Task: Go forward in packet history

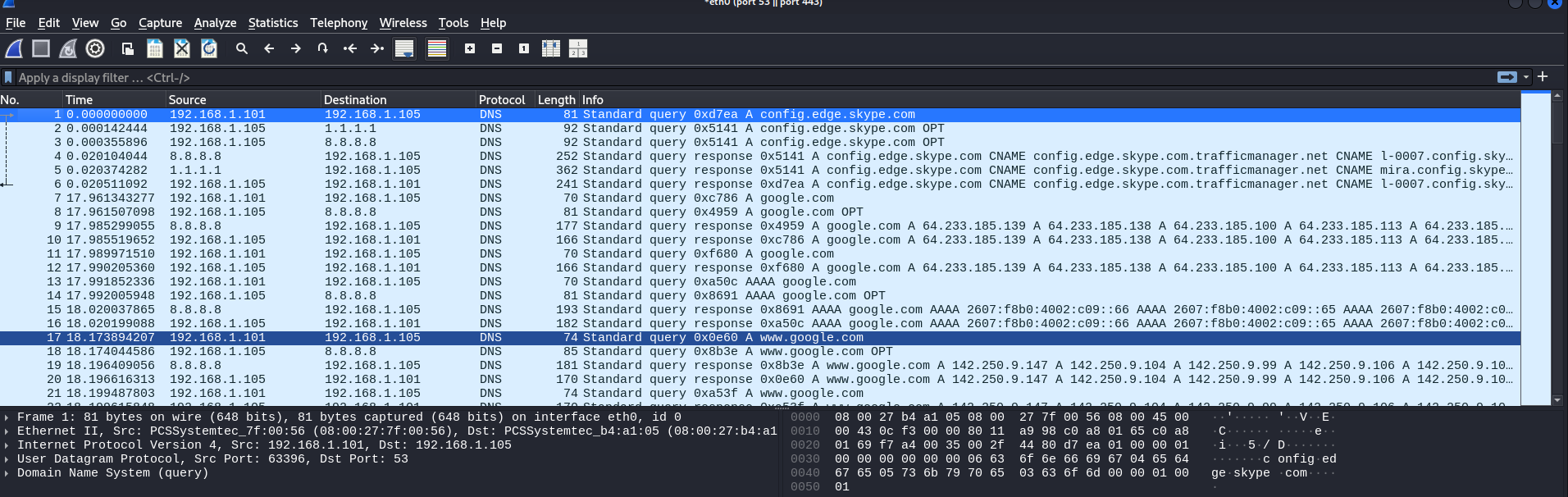Action: (x=296, y=49)
